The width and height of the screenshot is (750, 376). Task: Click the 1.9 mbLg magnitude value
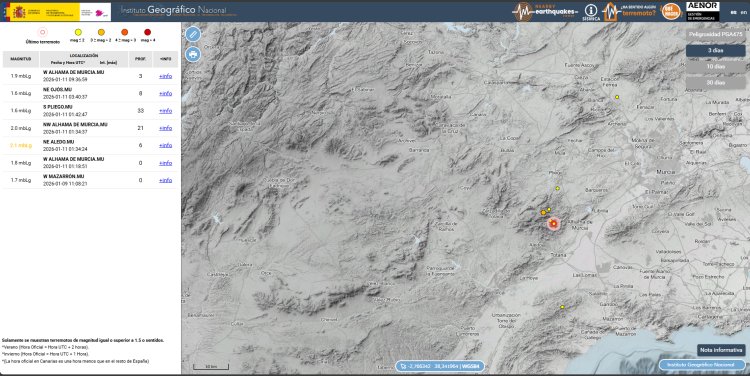coord(21,76)
